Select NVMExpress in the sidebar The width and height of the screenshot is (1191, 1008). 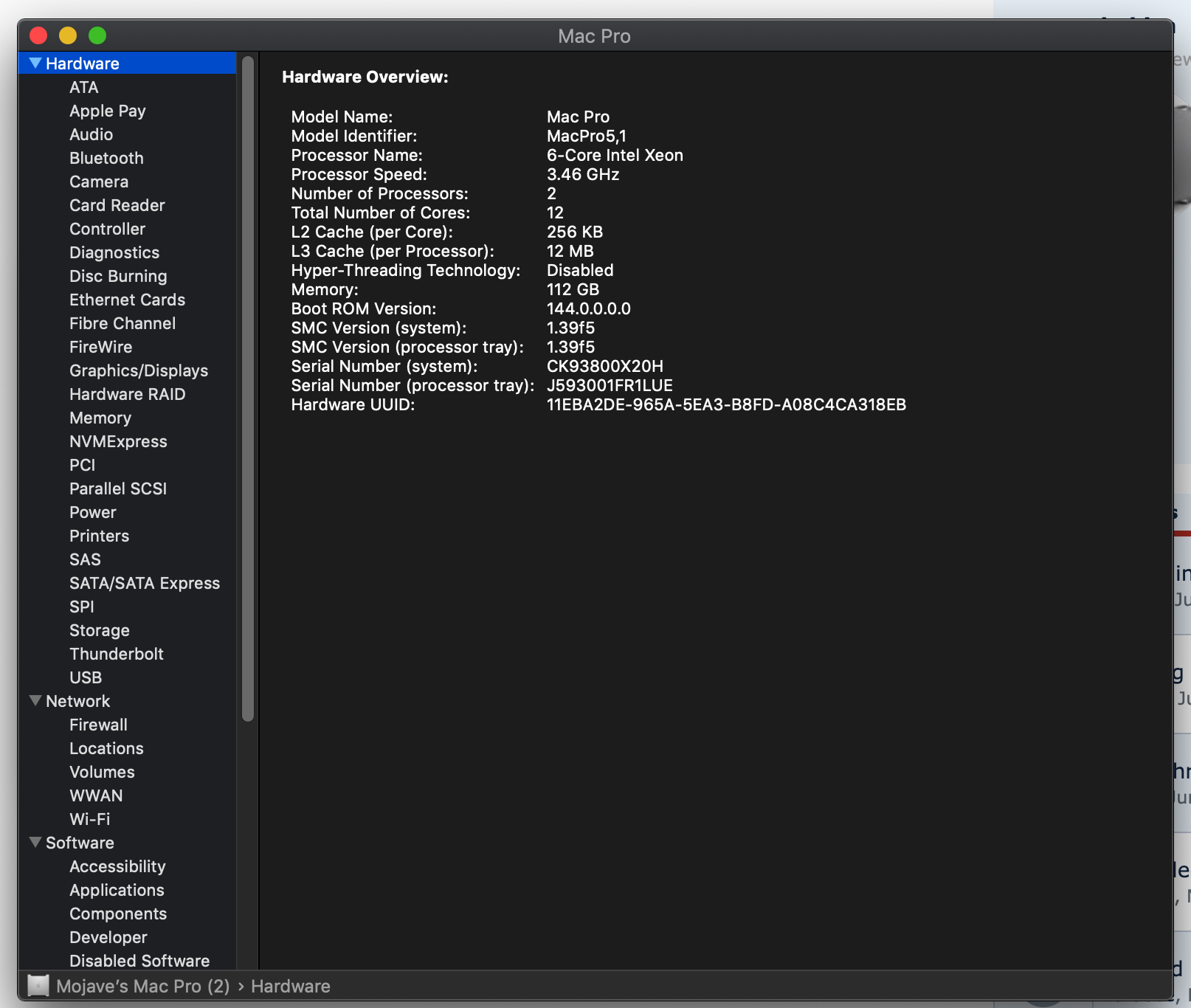pyautogui.click(x=119, y=441)
